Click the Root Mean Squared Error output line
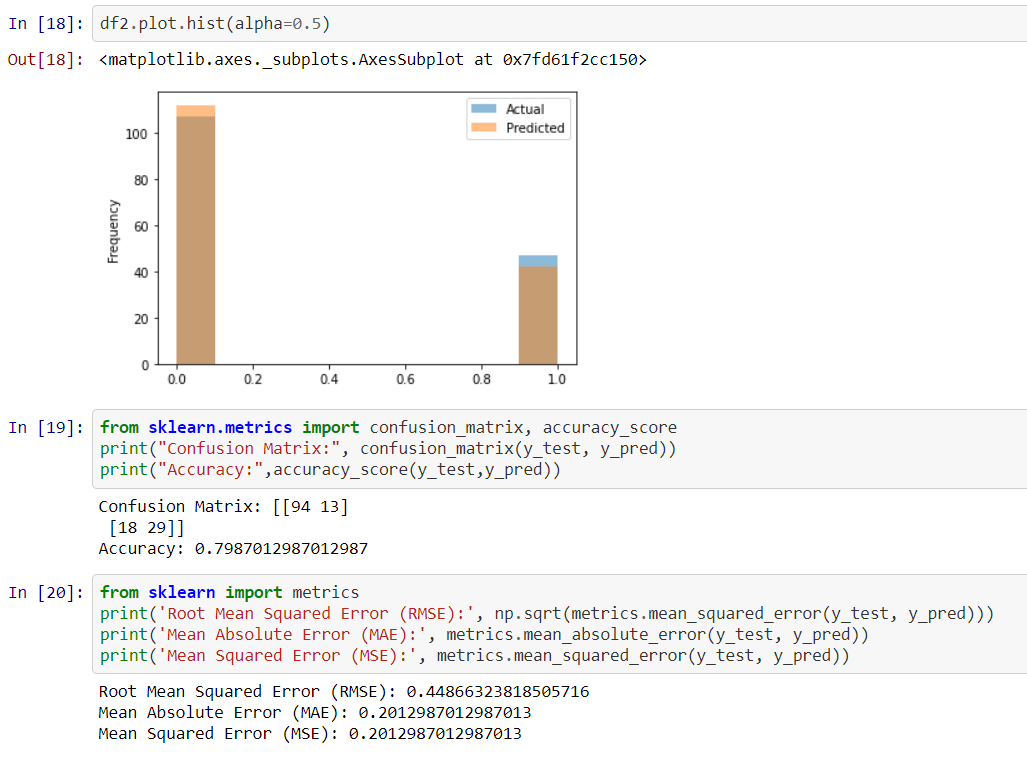Image resolution: width=1027 pixels, height=766 pixels. tap(344, 692)
